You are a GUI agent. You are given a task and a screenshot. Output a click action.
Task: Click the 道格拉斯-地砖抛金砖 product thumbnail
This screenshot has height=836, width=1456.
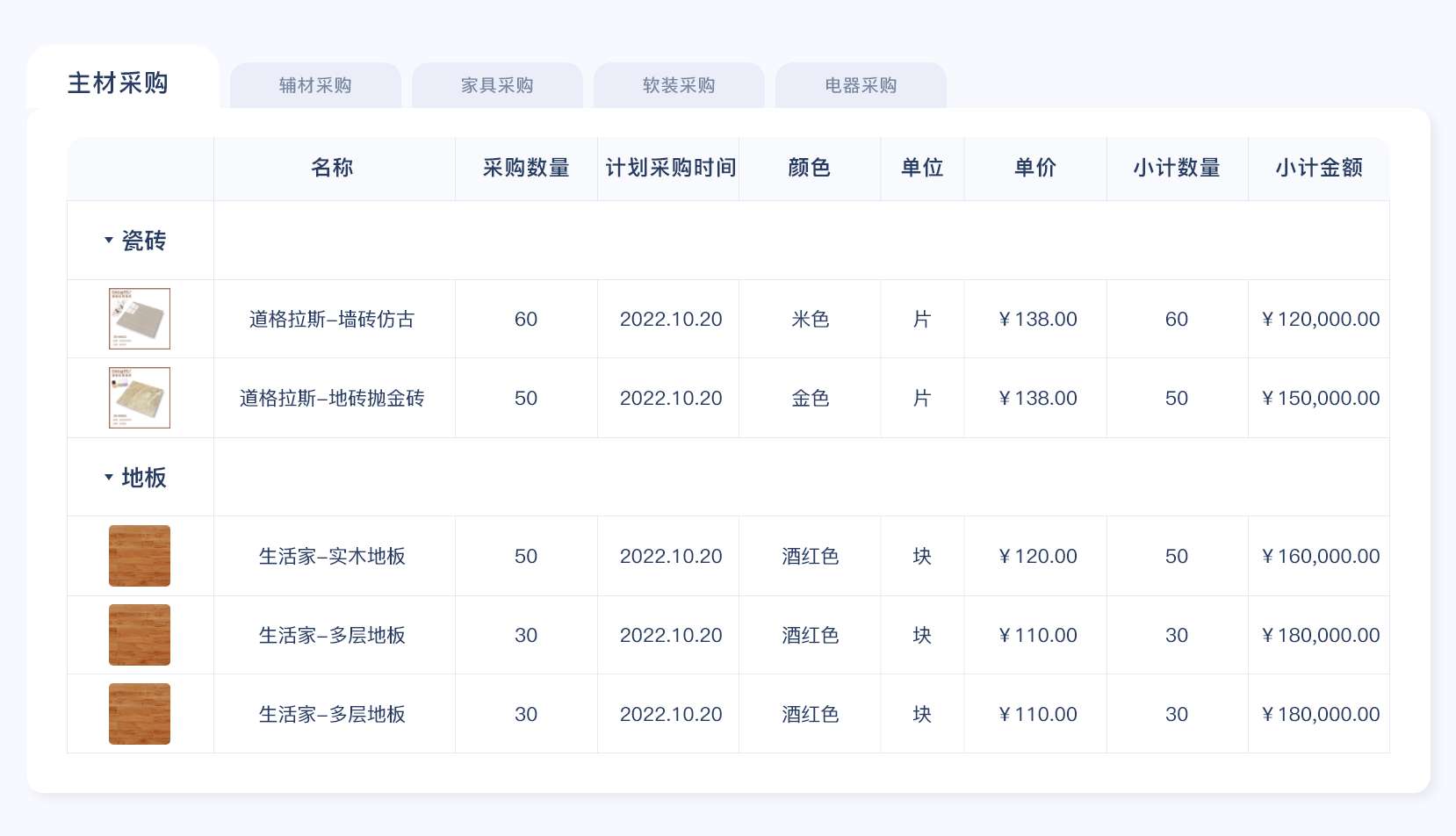tap(140, 398)
